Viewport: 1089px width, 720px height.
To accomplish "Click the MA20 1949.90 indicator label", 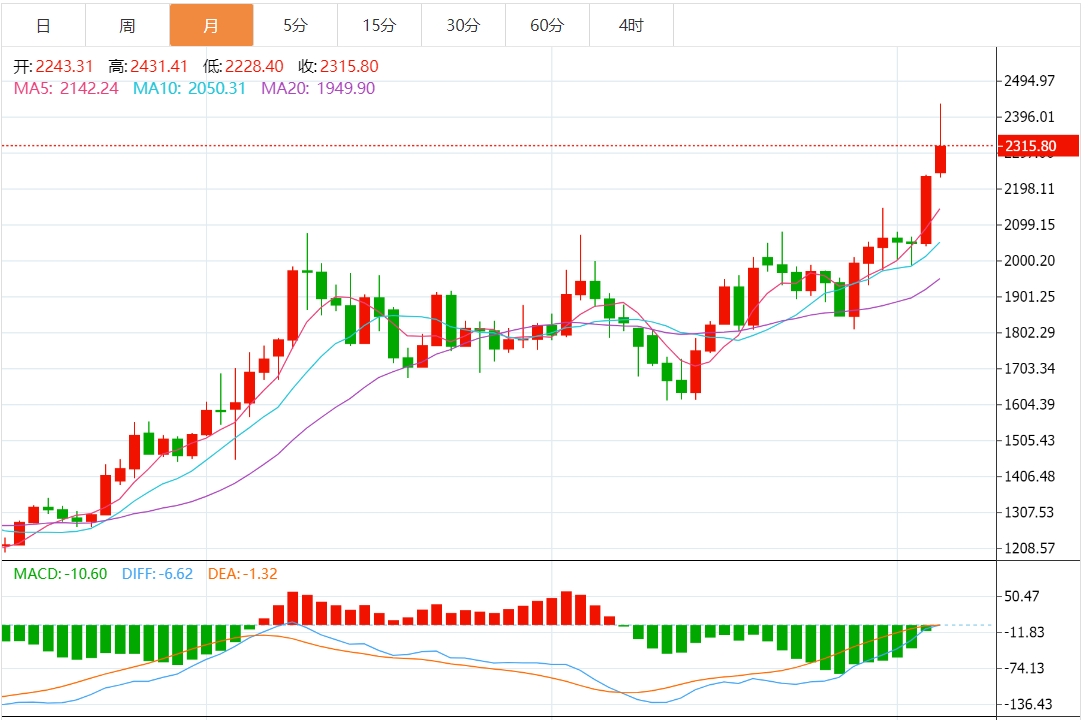I will tap(318, 88).
